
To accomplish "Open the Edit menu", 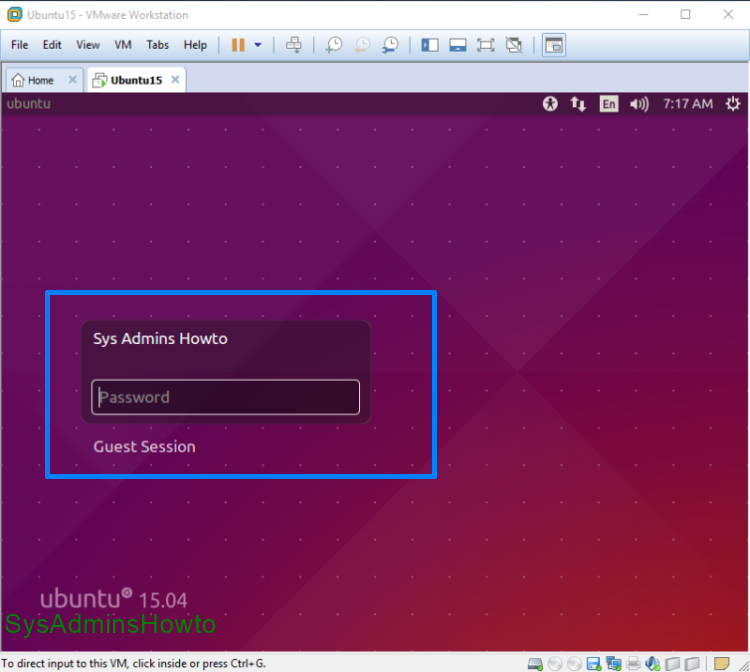I will click(52, 44).
